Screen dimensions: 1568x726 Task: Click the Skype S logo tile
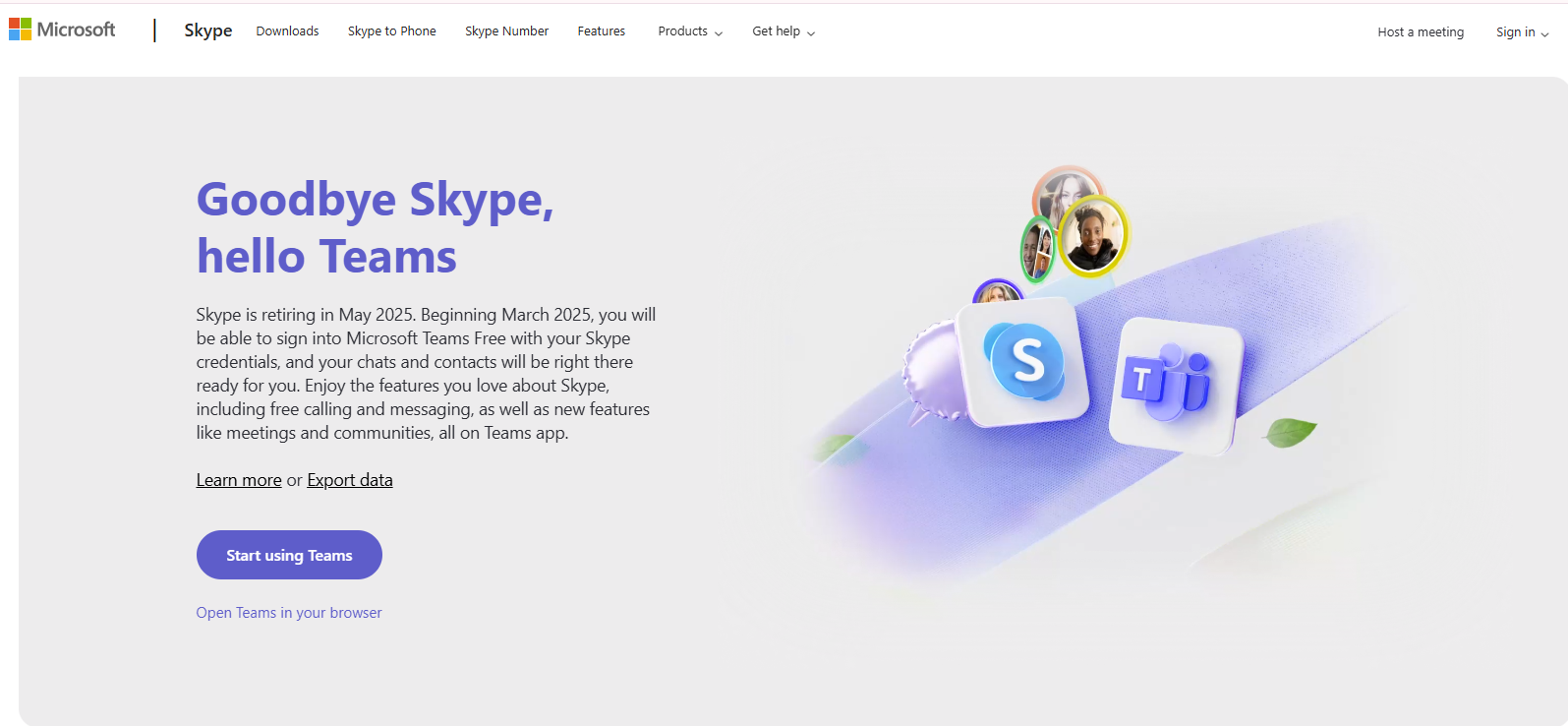click(x=1023, y=361)
